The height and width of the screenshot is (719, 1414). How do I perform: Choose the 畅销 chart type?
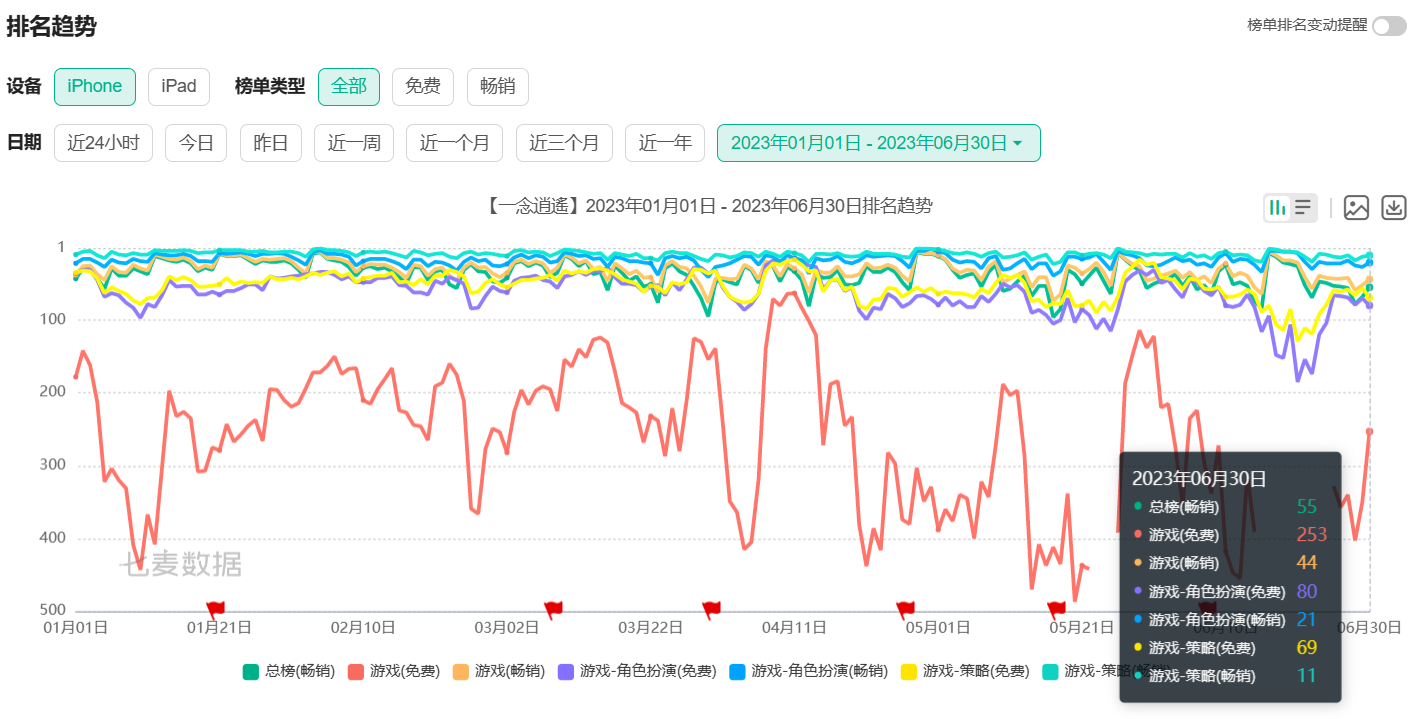pos(497,87)
